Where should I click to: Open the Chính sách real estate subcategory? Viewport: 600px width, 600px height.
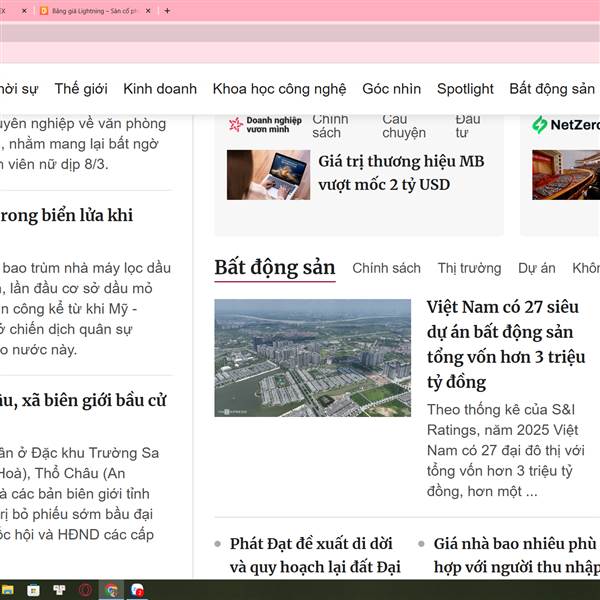pyautogui.click(x=386, y=268)
